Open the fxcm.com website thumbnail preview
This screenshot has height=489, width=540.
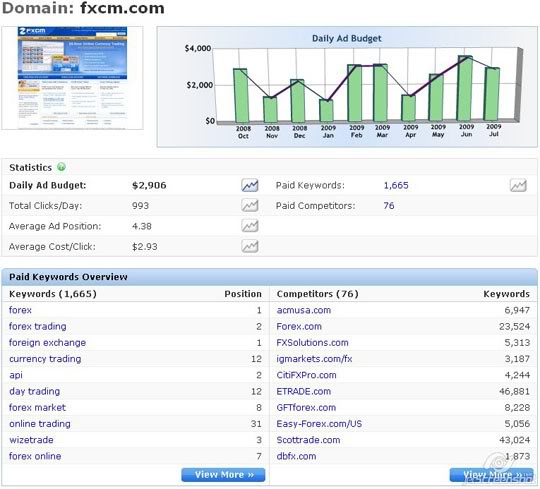coord(72,78)
